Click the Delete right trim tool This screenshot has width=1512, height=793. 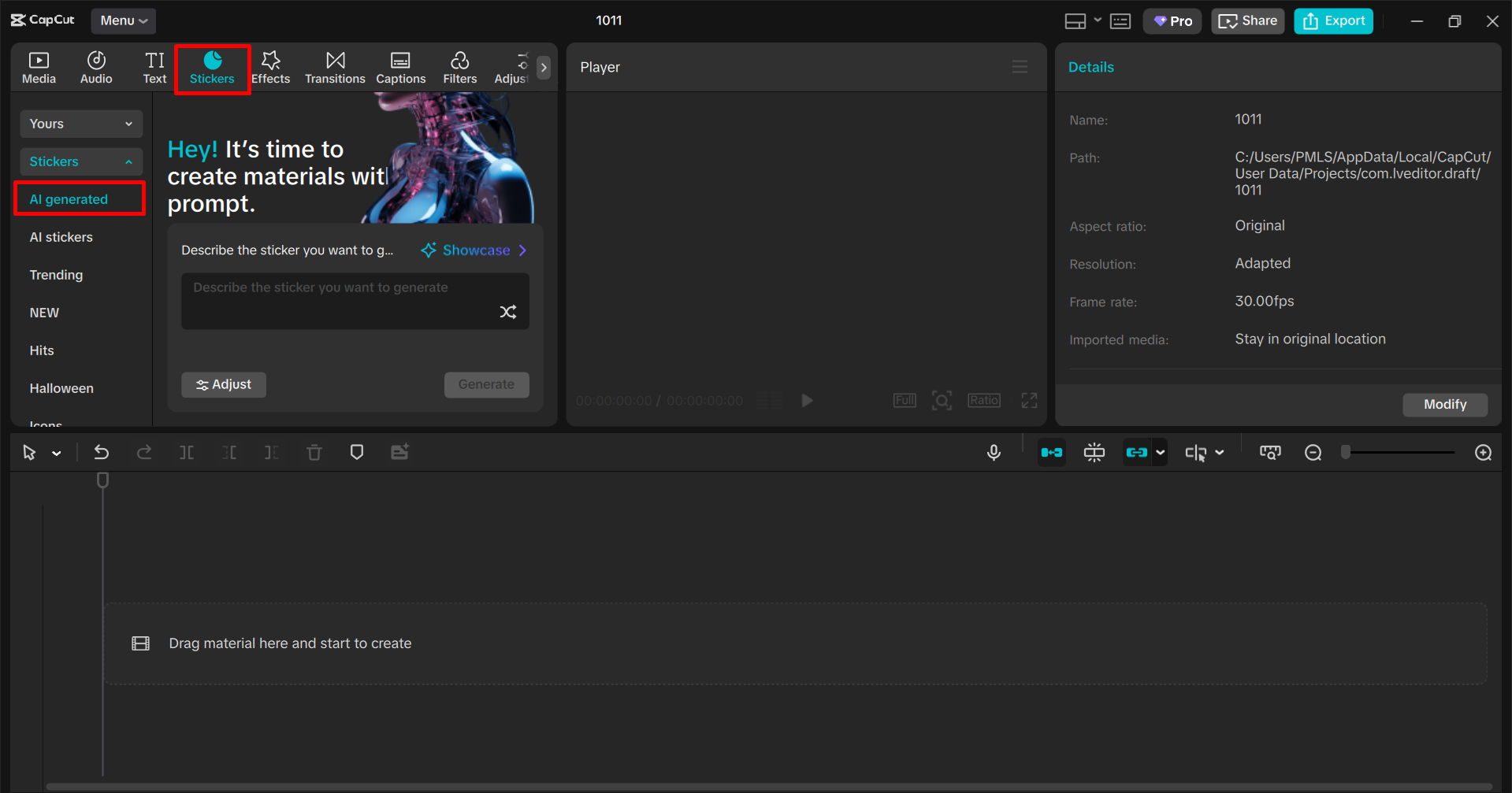pos(272,452)
